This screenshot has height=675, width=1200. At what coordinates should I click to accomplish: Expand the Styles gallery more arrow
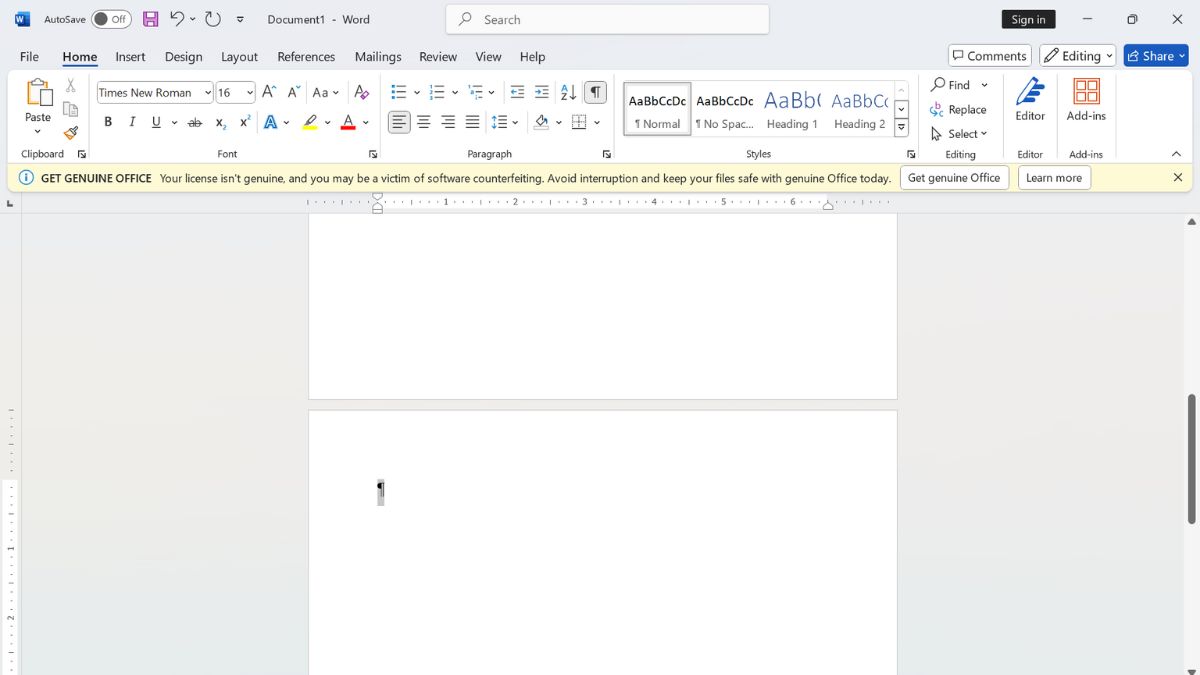pos(901,128)
